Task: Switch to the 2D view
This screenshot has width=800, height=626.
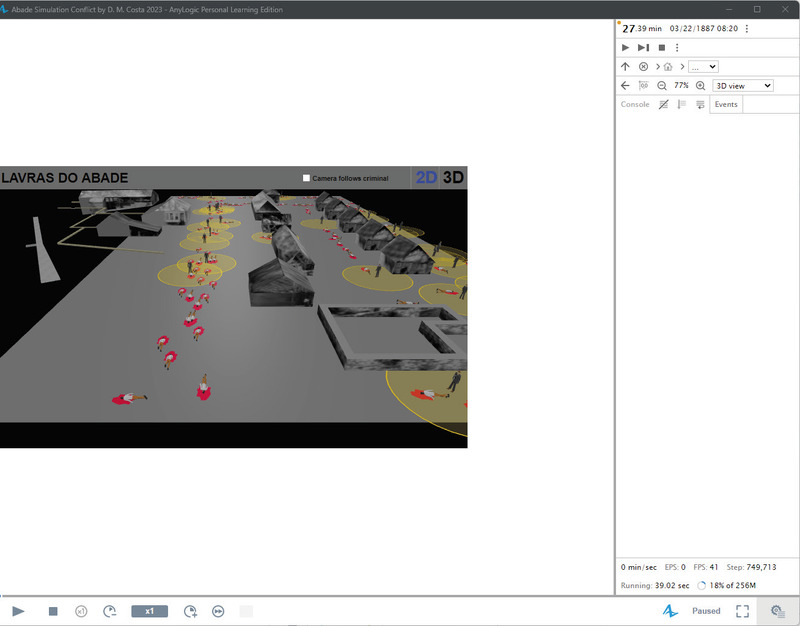Action: coord(426,177)
